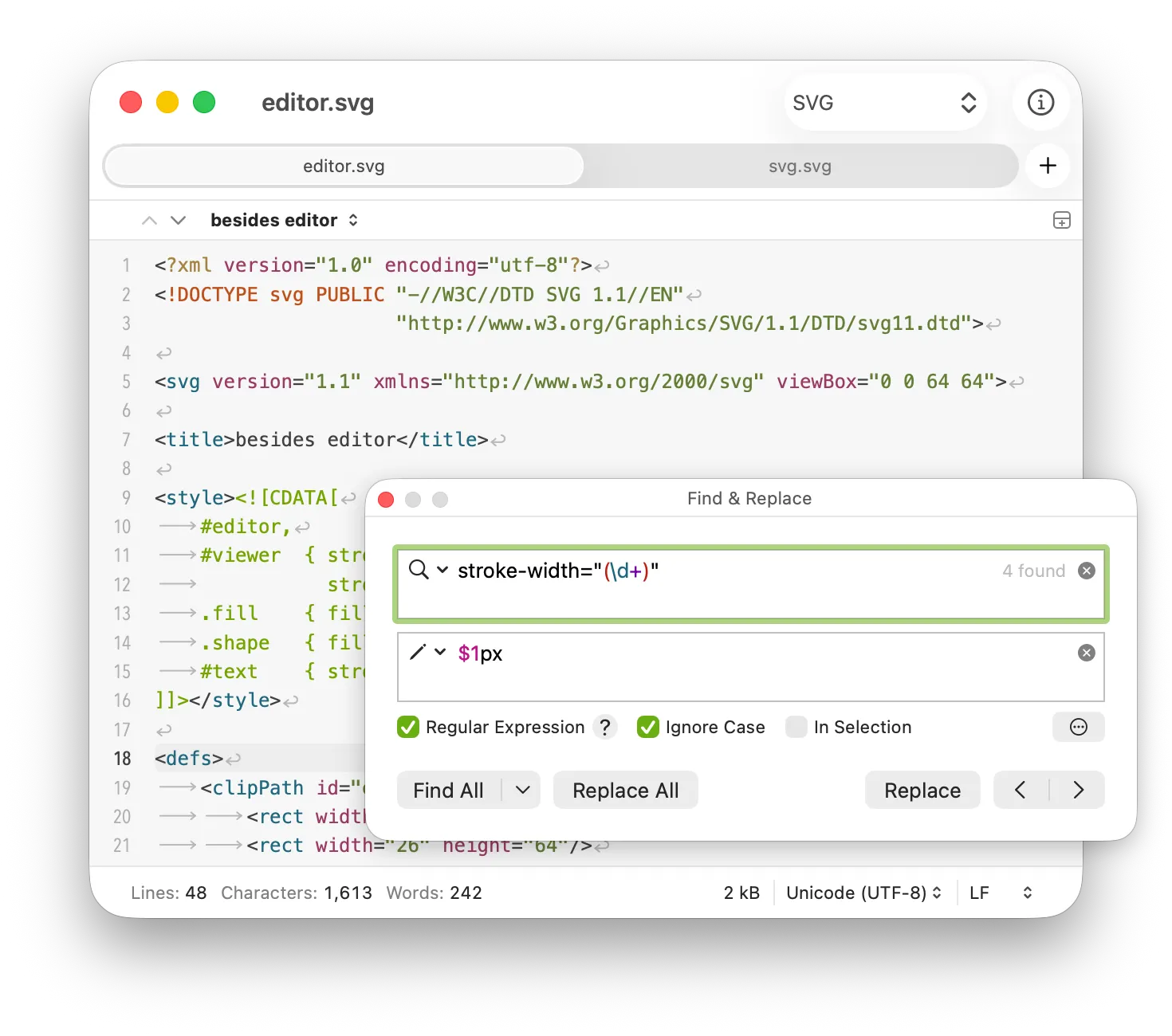Screen dimensions: 1172x1036
Task: Clear the find field text
Action: point(1086,571)
